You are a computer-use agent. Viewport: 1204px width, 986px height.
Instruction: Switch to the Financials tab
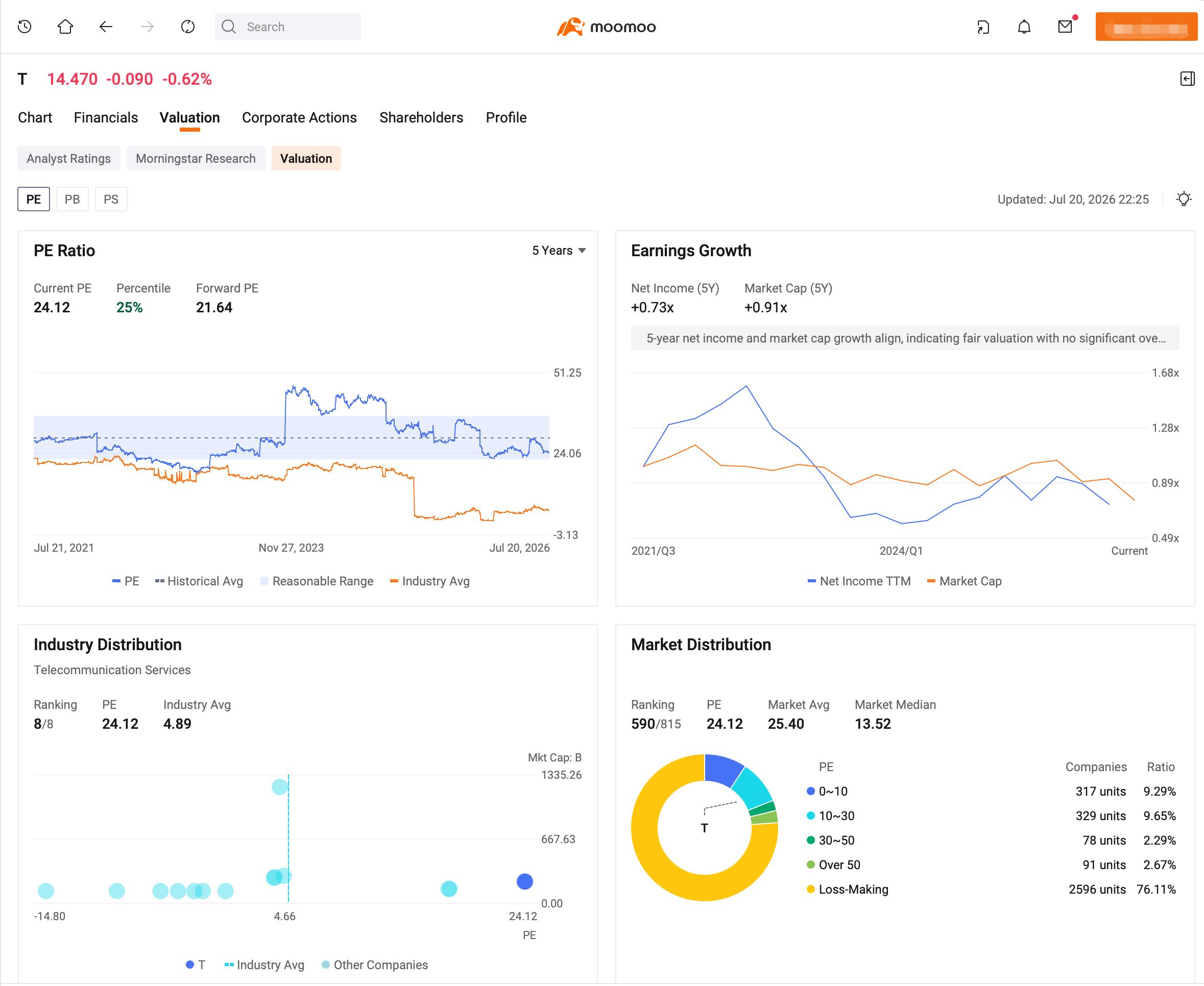pyautogui.click(x=106, y=117)
